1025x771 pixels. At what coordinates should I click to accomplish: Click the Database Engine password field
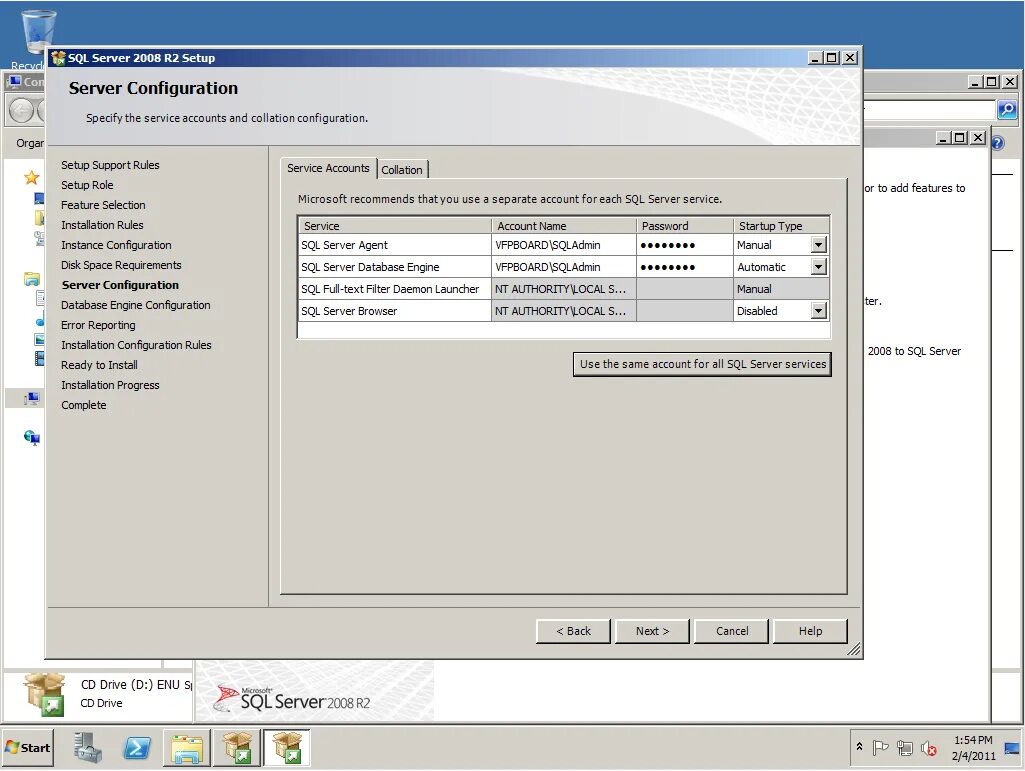(684, 267)
